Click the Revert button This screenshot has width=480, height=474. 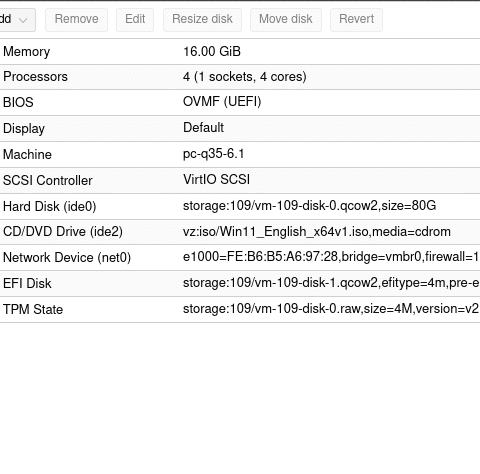[x=356, y=20]
